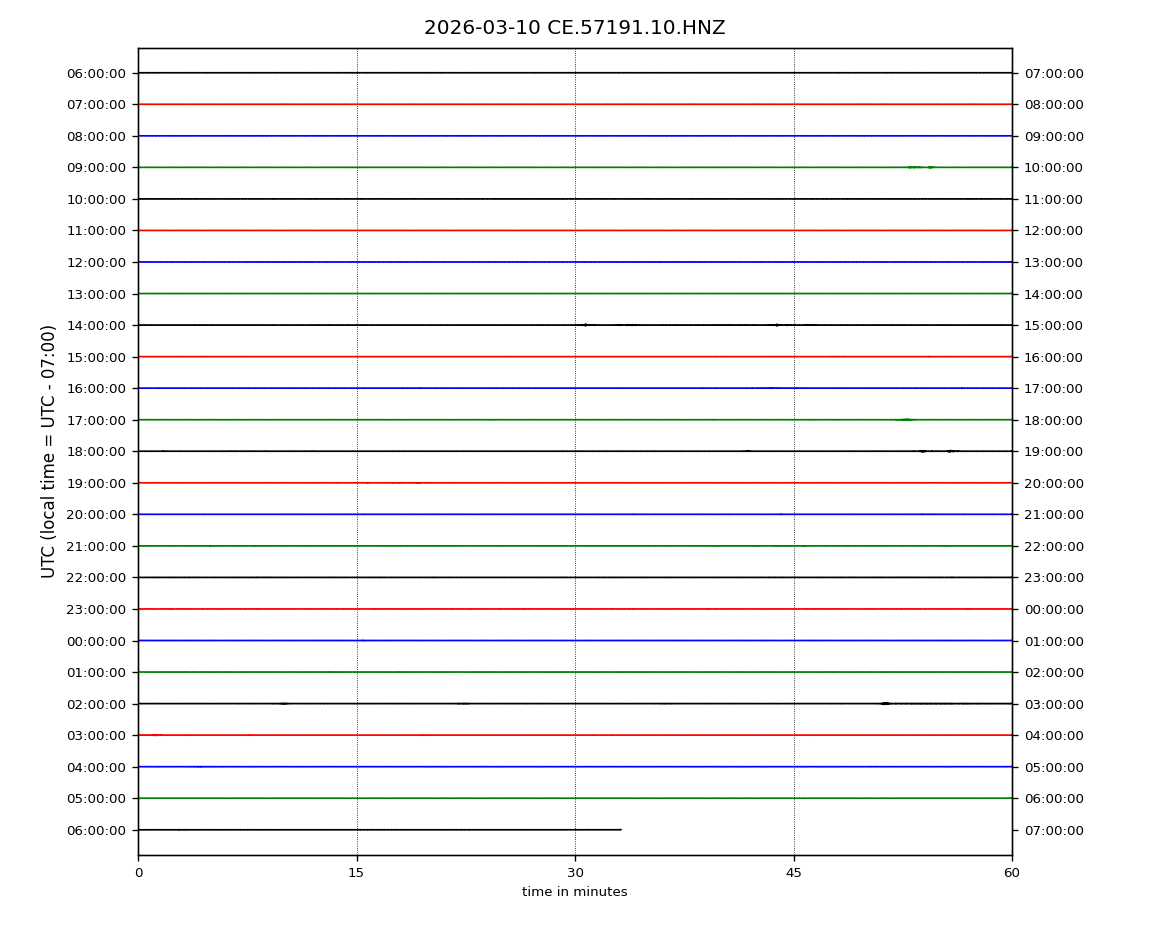Pick the 45 minute x-axis tick label
The width and height of the screenshot is (1150, 950).
pos(793,872)
